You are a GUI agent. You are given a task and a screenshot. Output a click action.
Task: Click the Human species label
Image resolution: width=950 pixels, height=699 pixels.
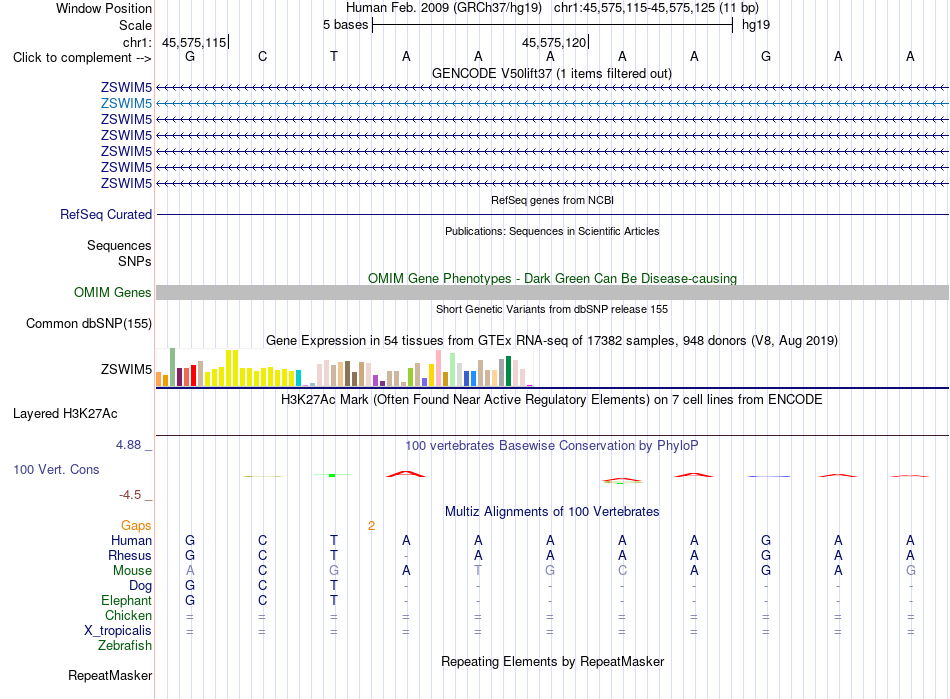131,540
